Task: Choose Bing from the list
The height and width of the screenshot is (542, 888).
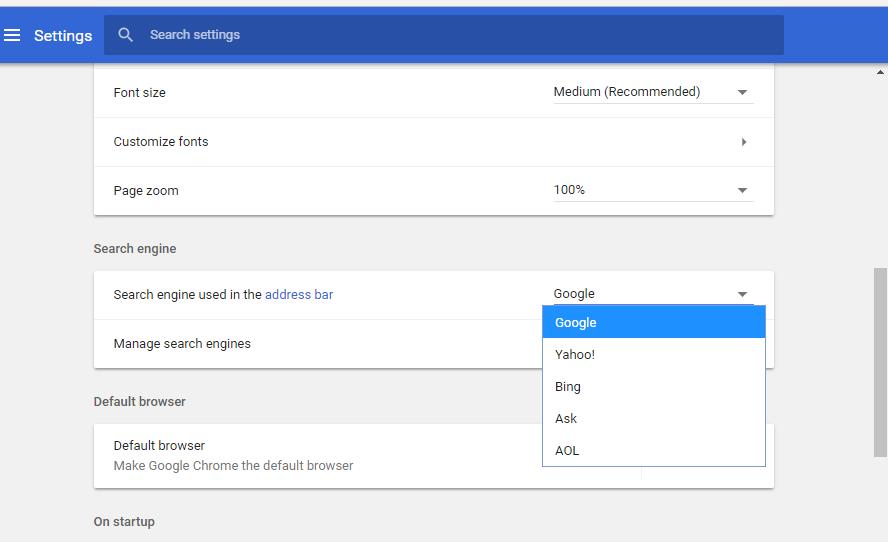Action: 654,386
